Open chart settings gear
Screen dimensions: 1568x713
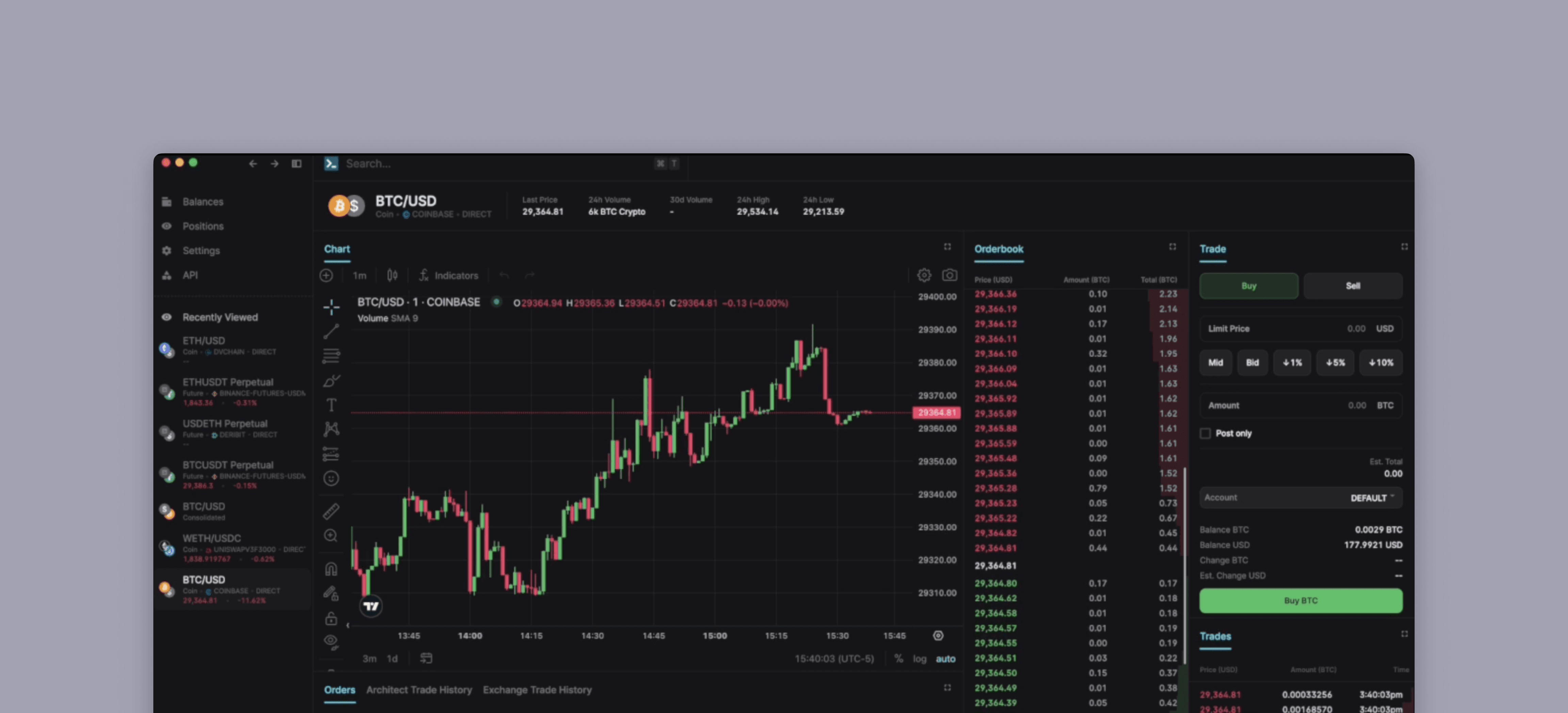pyautogui.click(x=924, y=276)
